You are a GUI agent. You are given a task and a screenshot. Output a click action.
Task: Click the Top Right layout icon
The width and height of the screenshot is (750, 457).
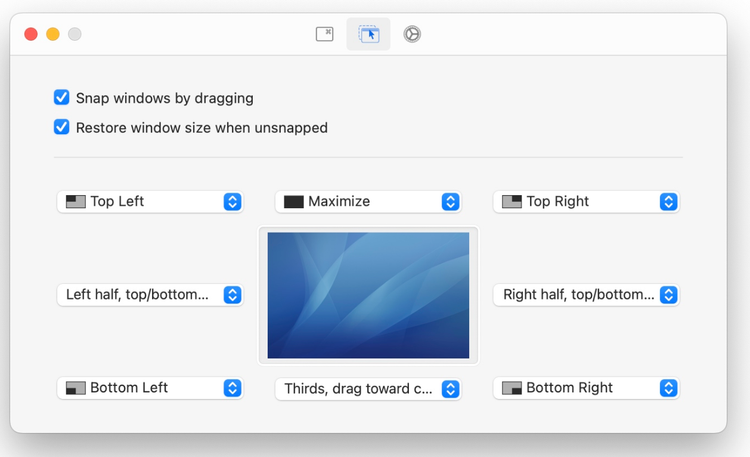512,201
